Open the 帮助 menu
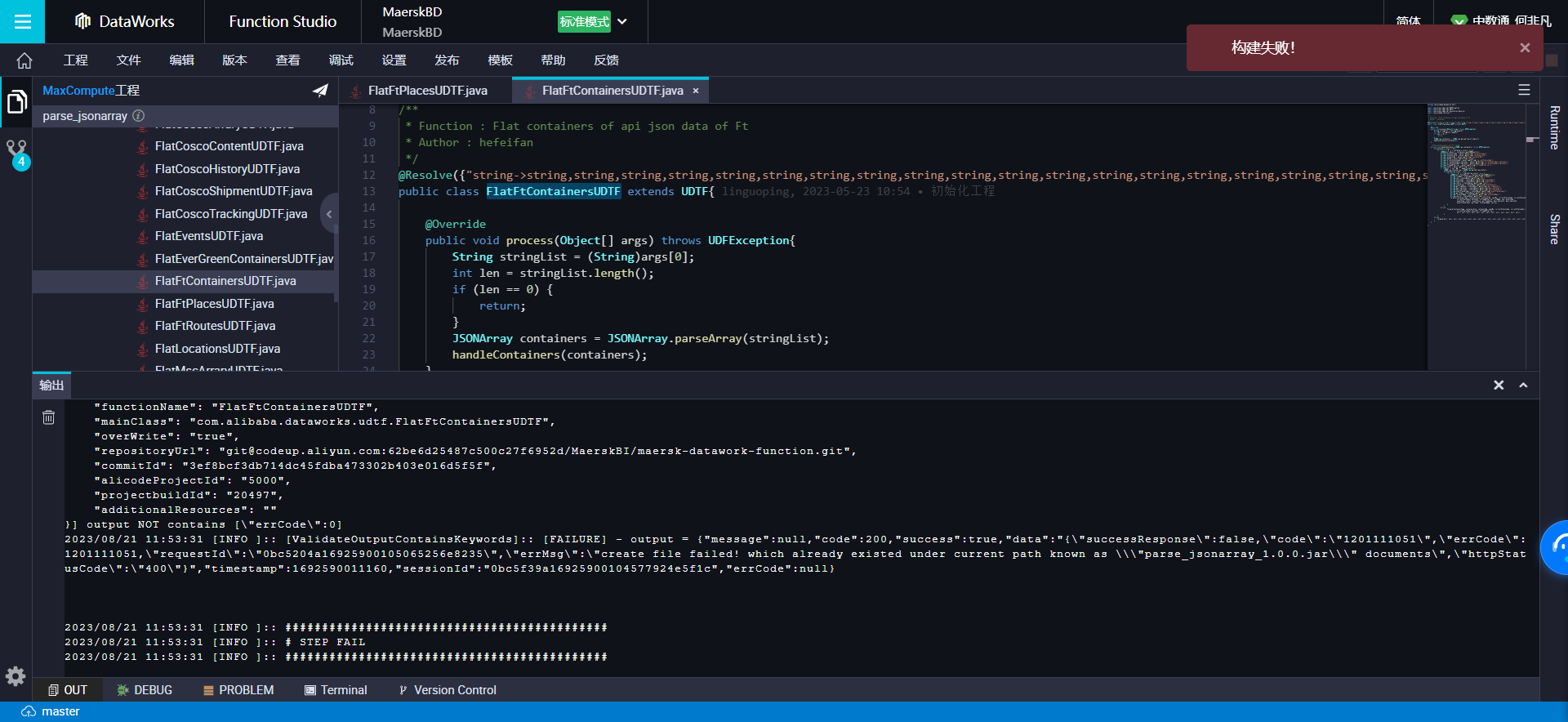Screen dimensions: 1568x722 [554, 60]
